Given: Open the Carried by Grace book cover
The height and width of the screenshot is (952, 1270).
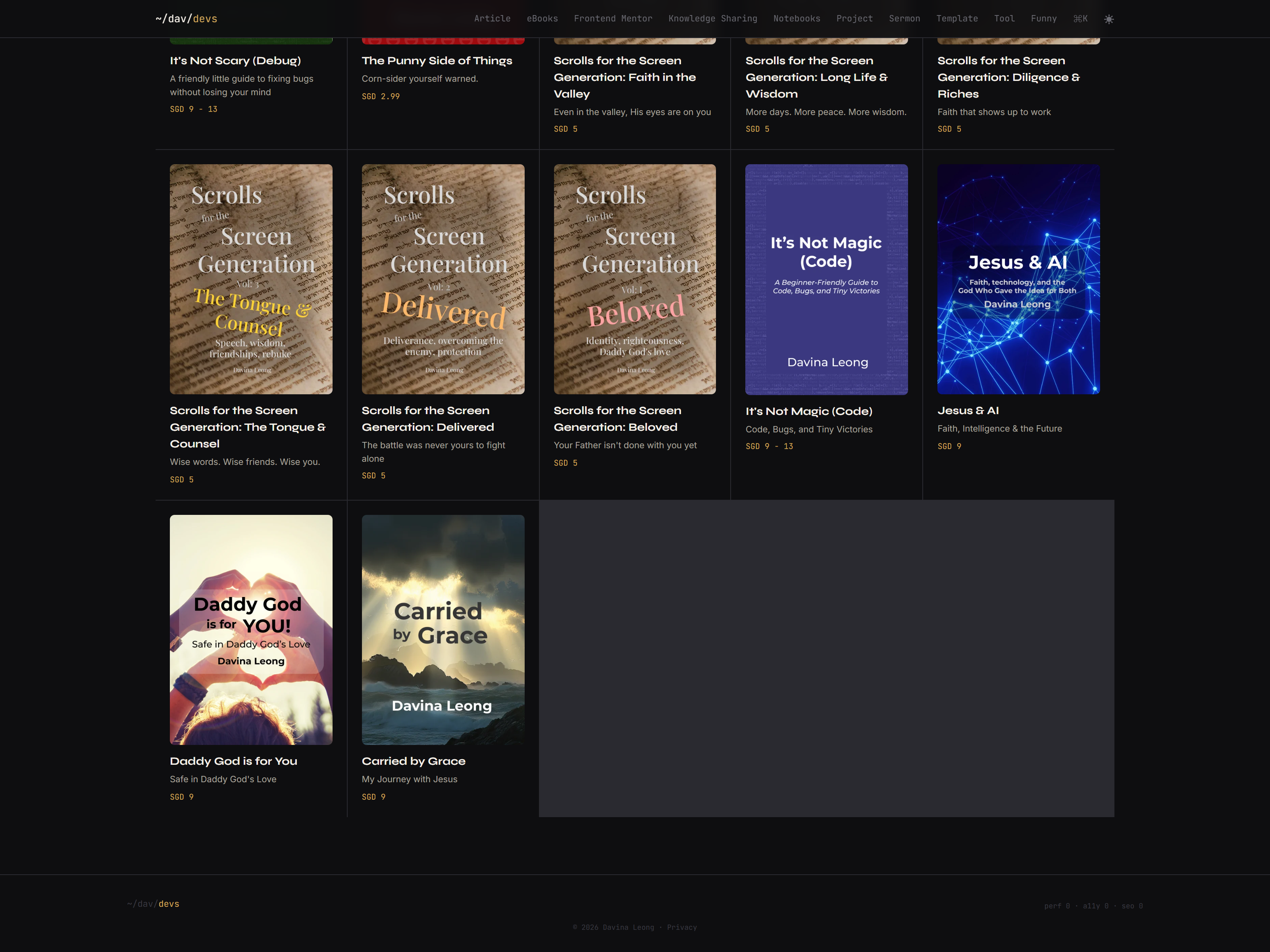Looking at the screenshot, I should click(443, 630).
